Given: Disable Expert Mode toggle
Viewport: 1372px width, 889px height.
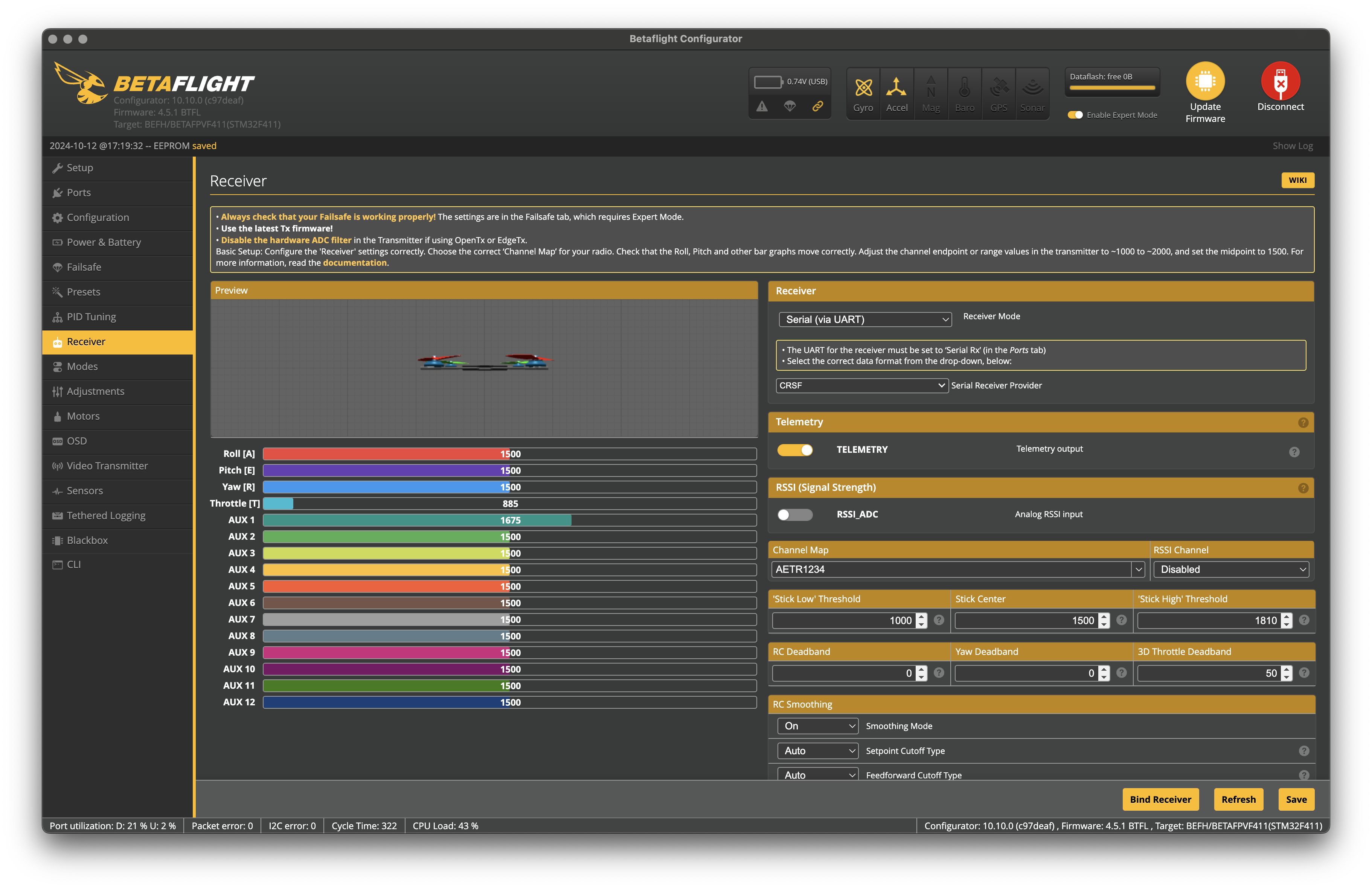Looking at the screenshot, I should [x=1075, y=115].
